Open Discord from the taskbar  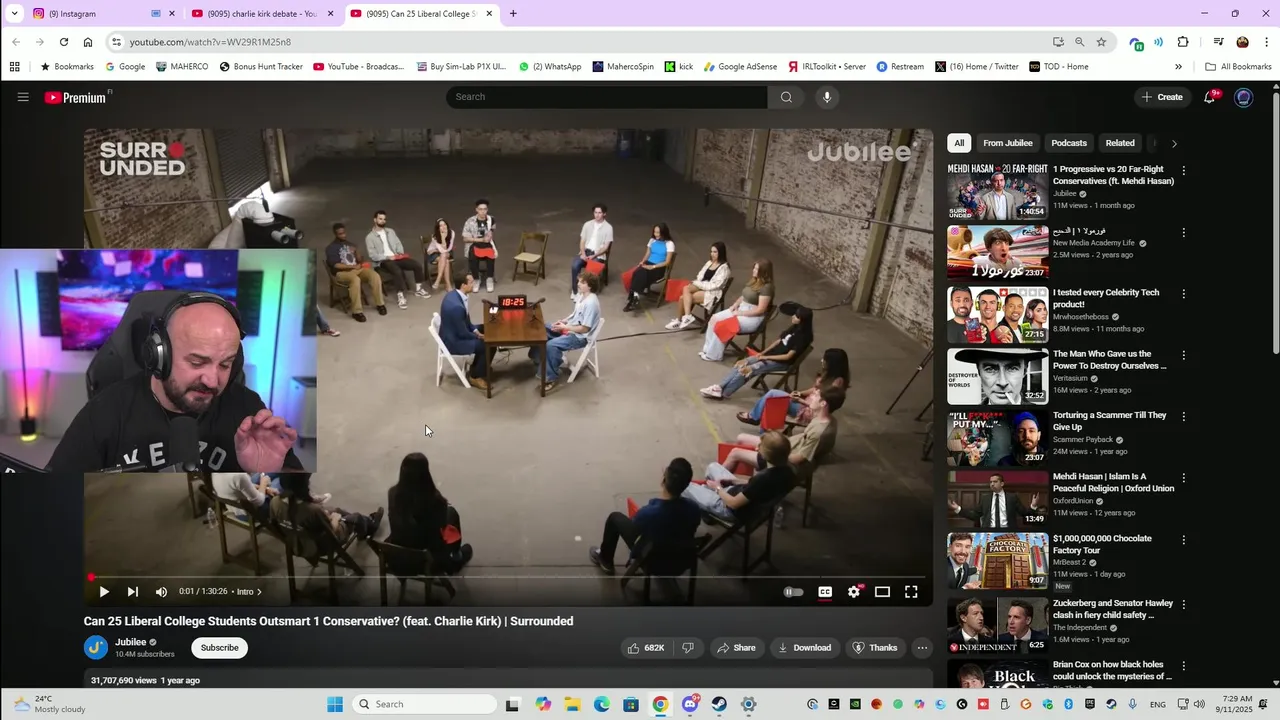690,704
